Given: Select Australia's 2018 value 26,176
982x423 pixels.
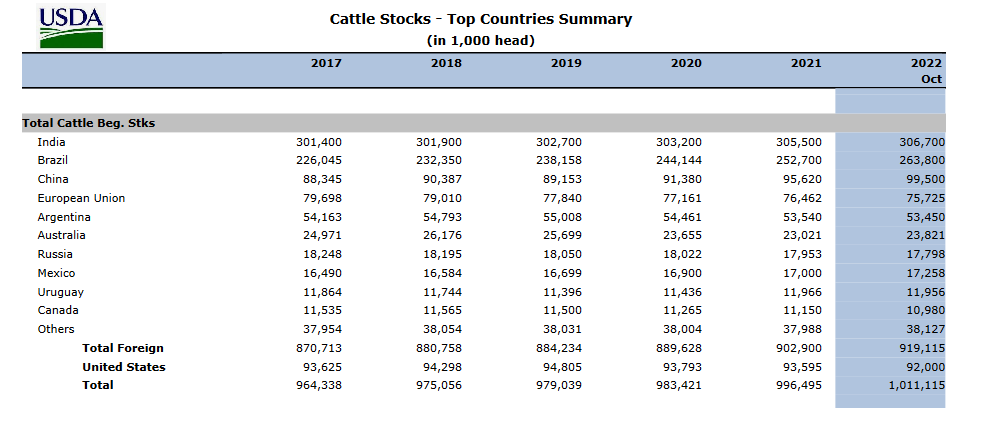Looking at the screenshot, I should tap(442, 235).
